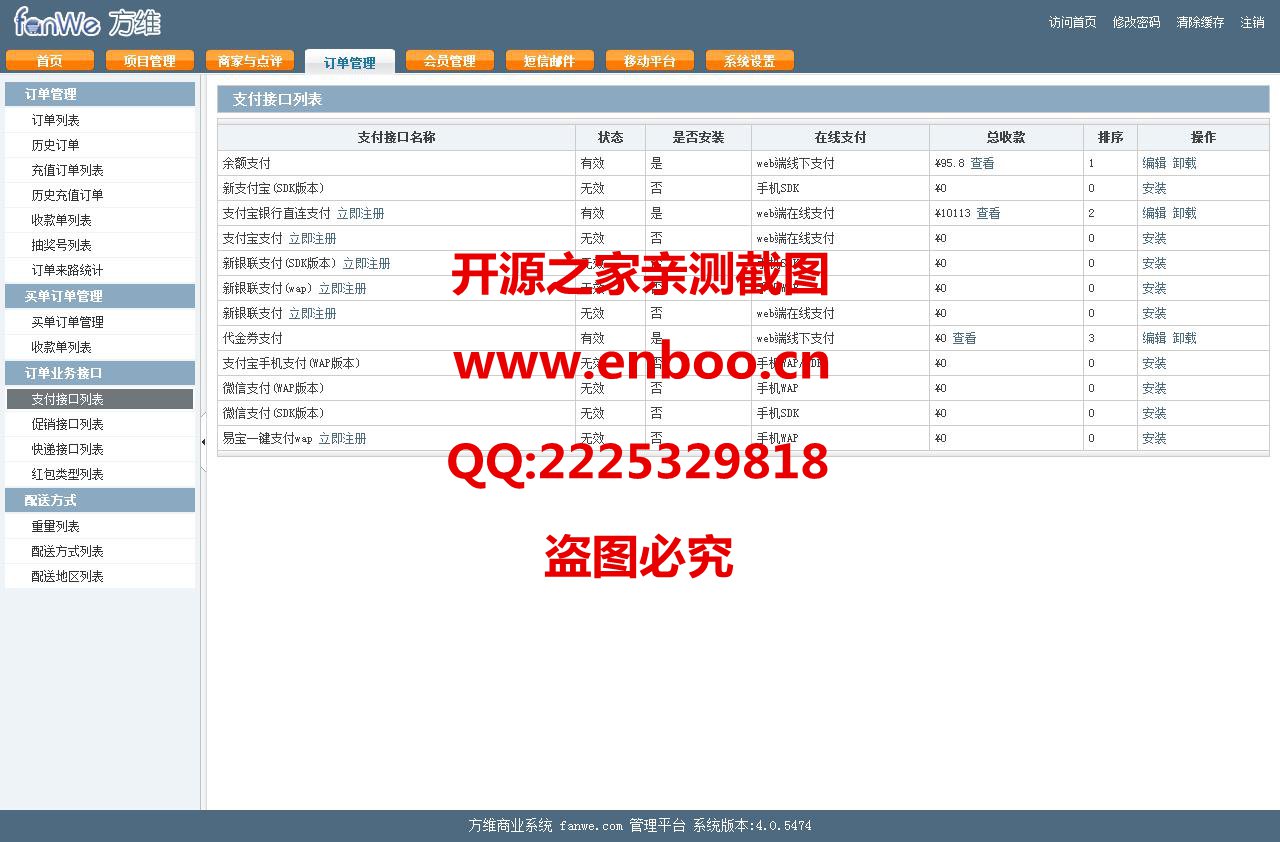Click 查看 next to ¥10113
Screen dimensions: 1280x842
988,213
